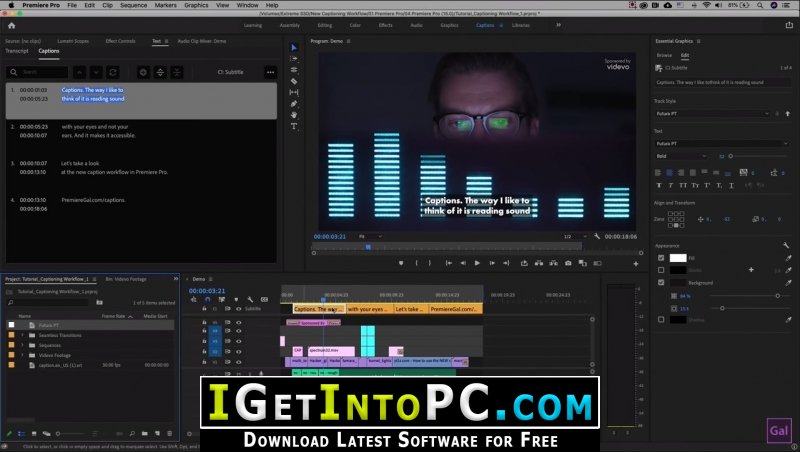
Task: Select the Pen tool
Action: click(x=294, y=103)
